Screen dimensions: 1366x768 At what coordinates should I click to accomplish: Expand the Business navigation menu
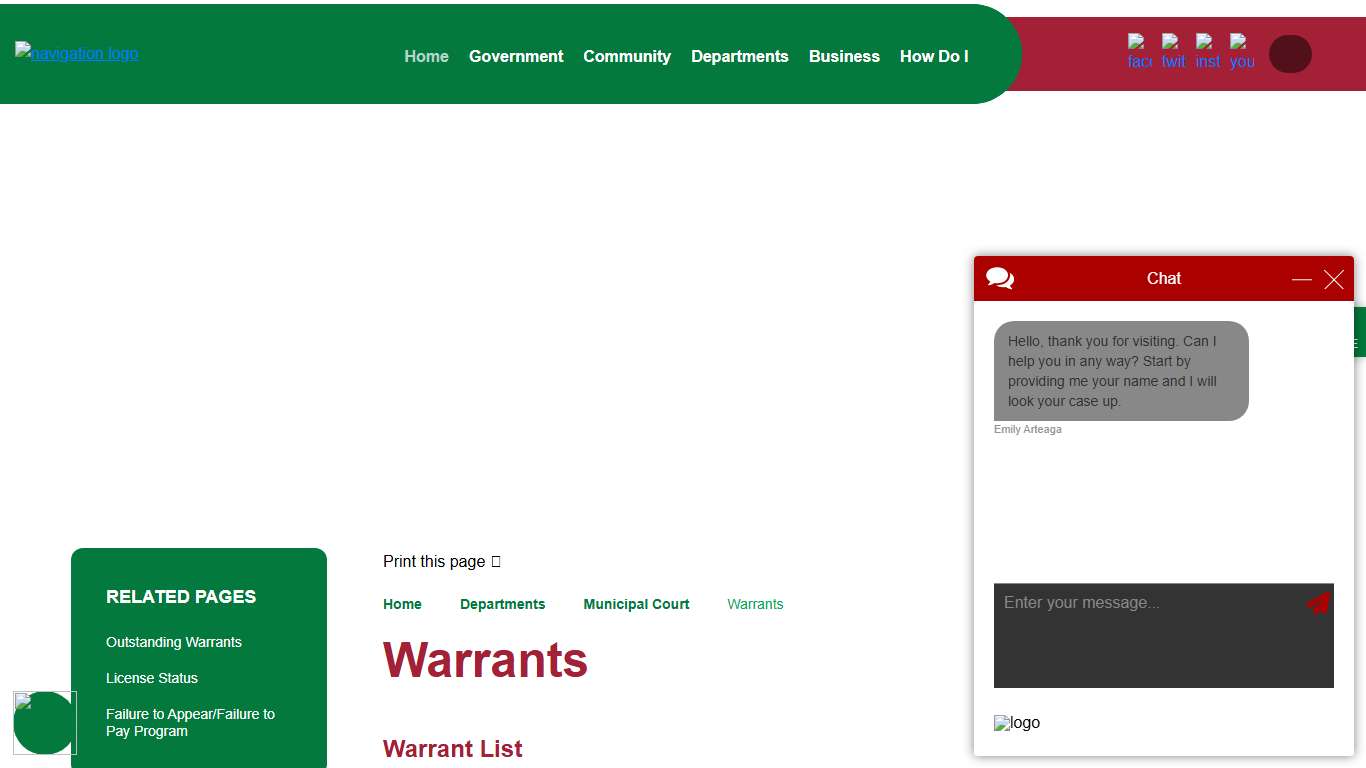tap(844, 57)
